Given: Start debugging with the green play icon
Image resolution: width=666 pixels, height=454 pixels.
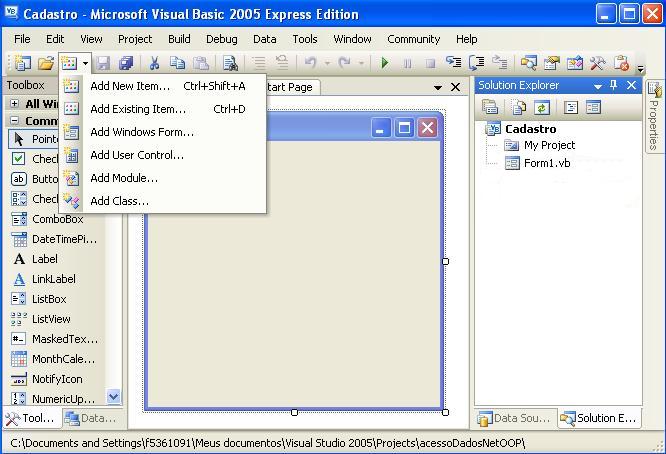Looking at the screenshot, I should [385, 63].
